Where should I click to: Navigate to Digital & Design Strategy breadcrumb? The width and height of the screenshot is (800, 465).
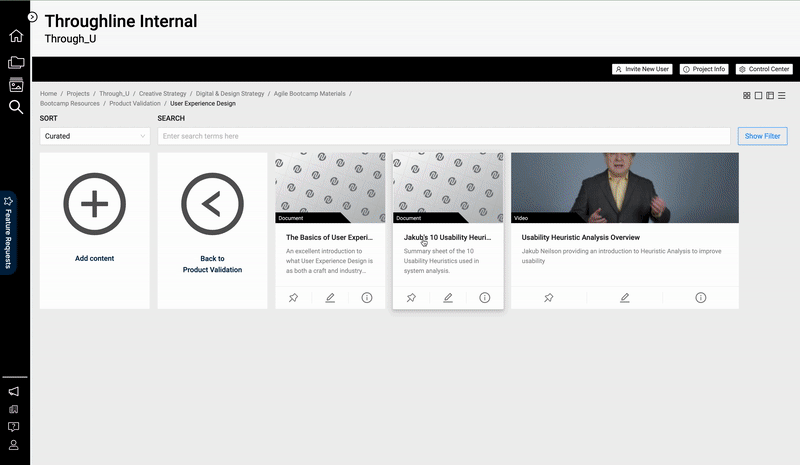click(x=230, y=94)
